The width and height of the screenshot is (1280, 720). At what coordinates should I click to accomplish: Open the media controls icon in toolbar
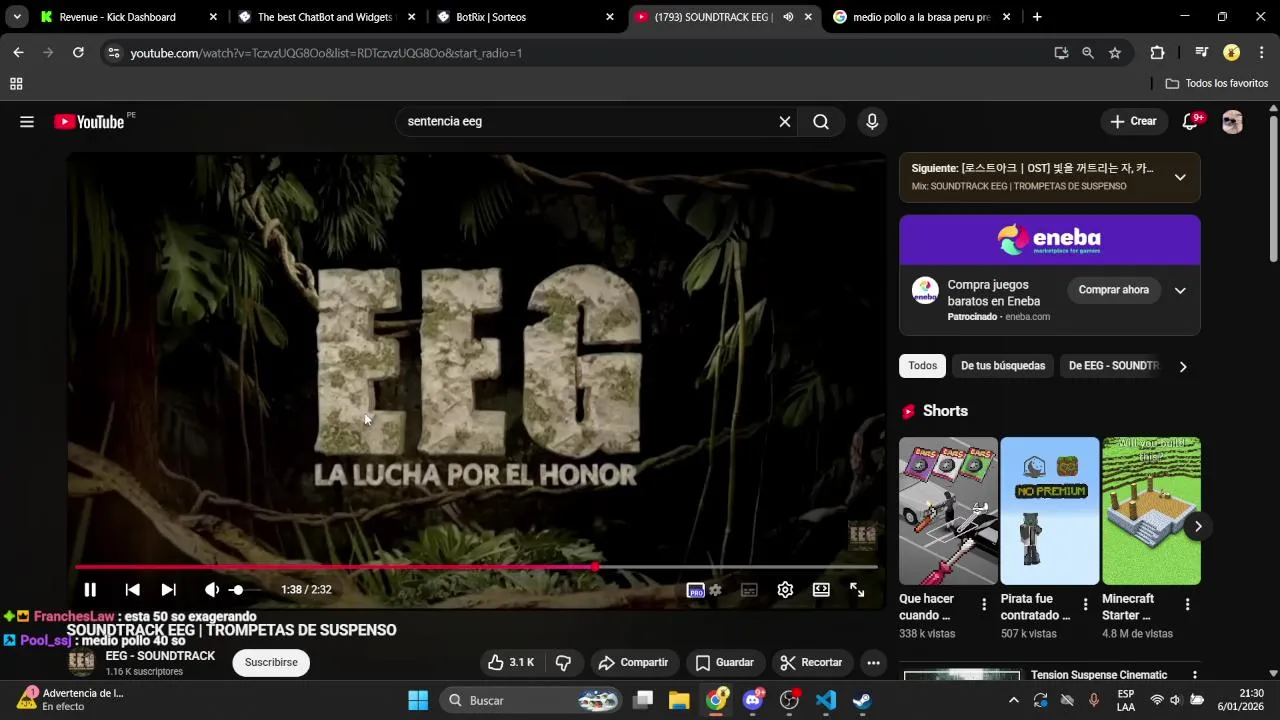coord(1201,53)
